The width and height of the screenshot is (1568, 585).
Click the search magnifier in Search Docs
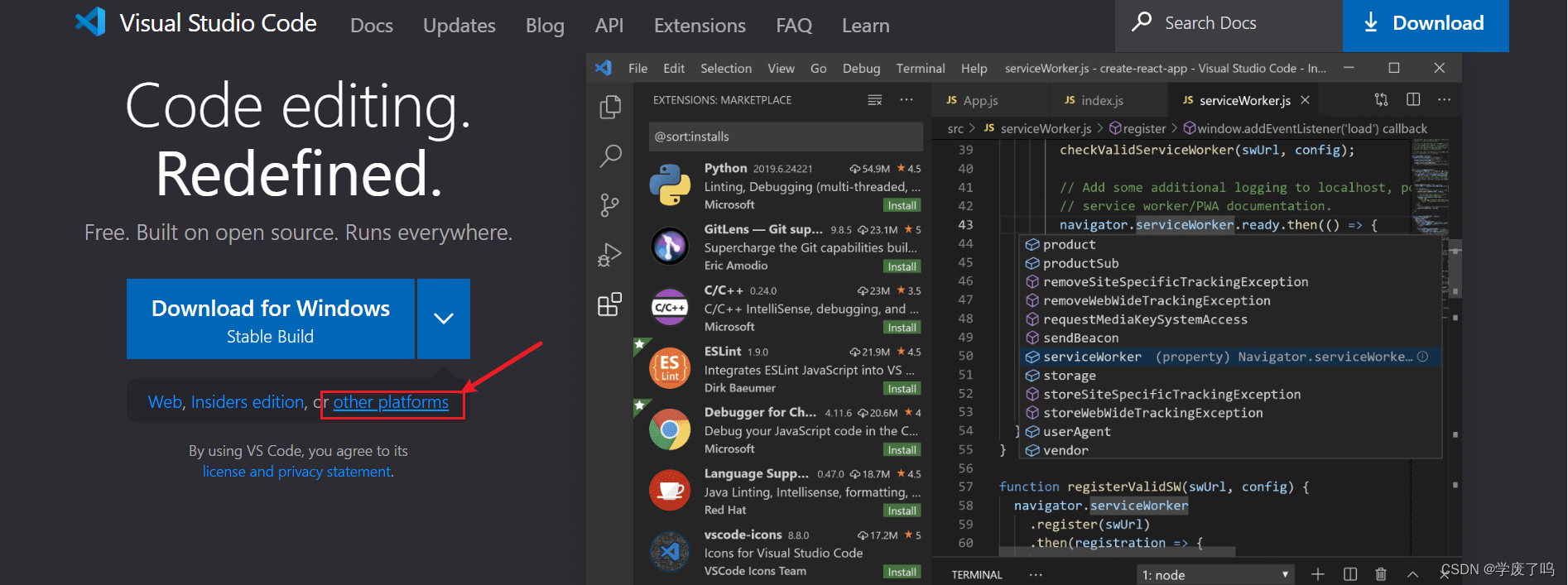pyautogui.click(x=1142, y=22)
